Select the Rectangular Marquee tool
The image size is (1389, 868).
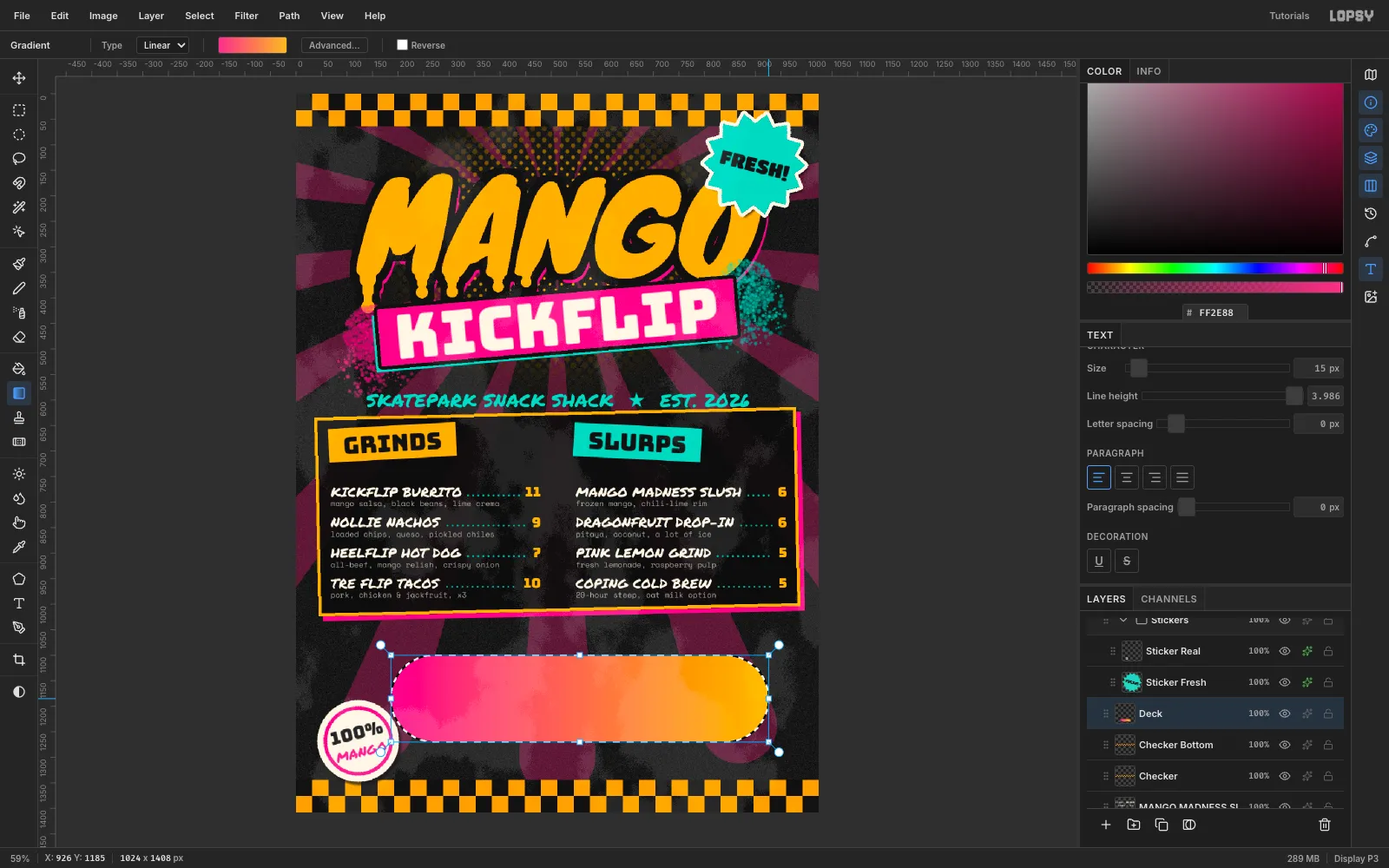tap(19, 110)
